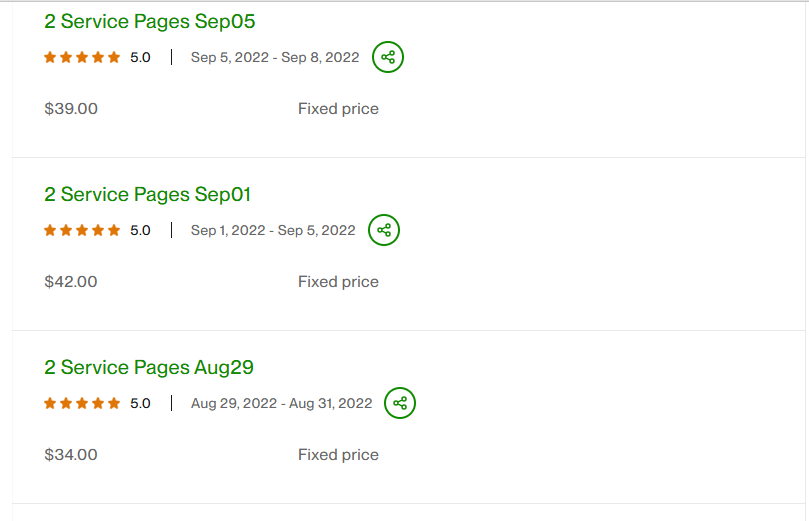Click the date range Sep 5 - Sep 8, 2022

tap(275, 57)
